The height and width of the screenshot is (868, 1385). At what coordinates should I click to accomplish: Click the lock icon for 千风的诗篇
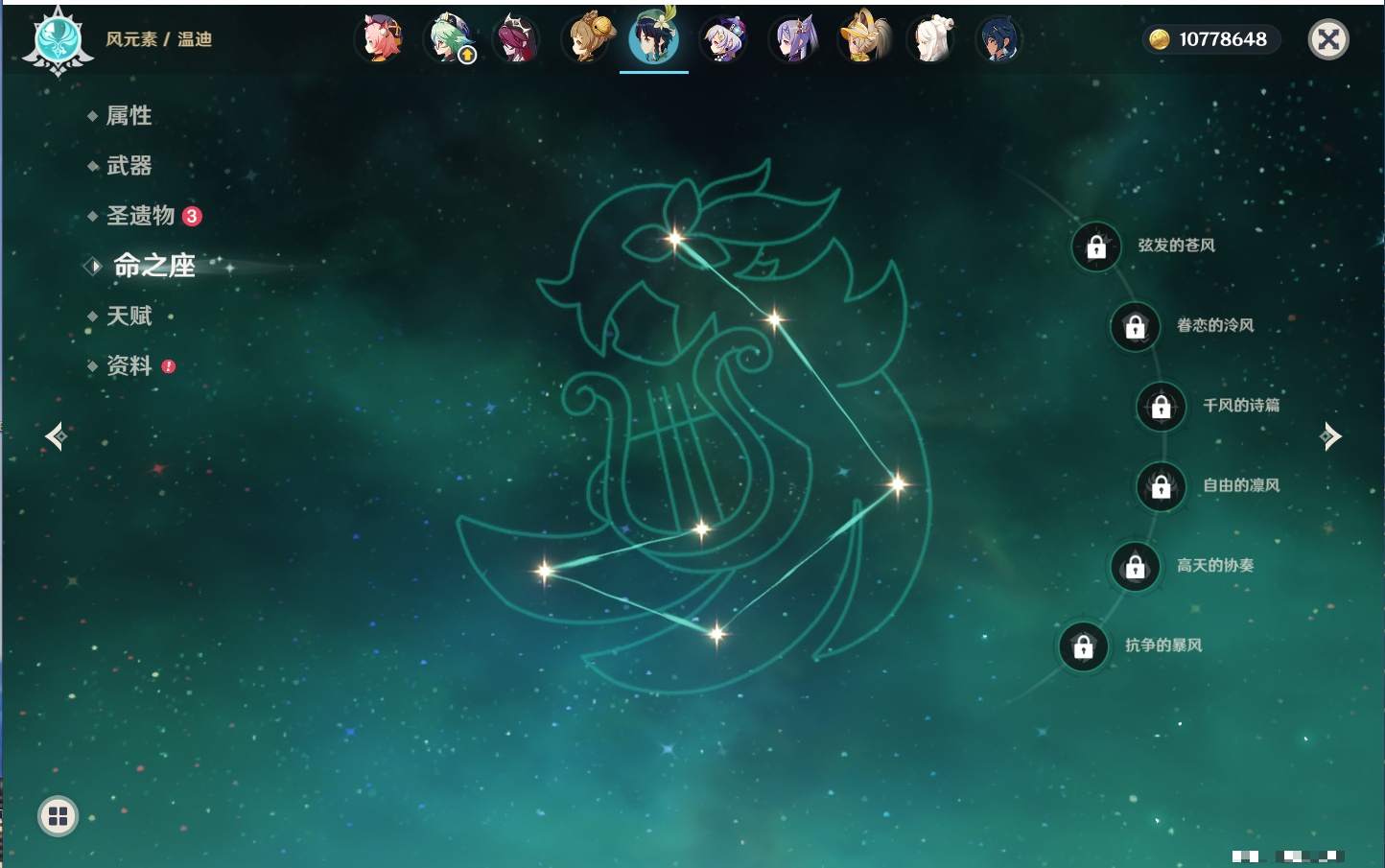pyautogui.click(x=1162, y=406)
